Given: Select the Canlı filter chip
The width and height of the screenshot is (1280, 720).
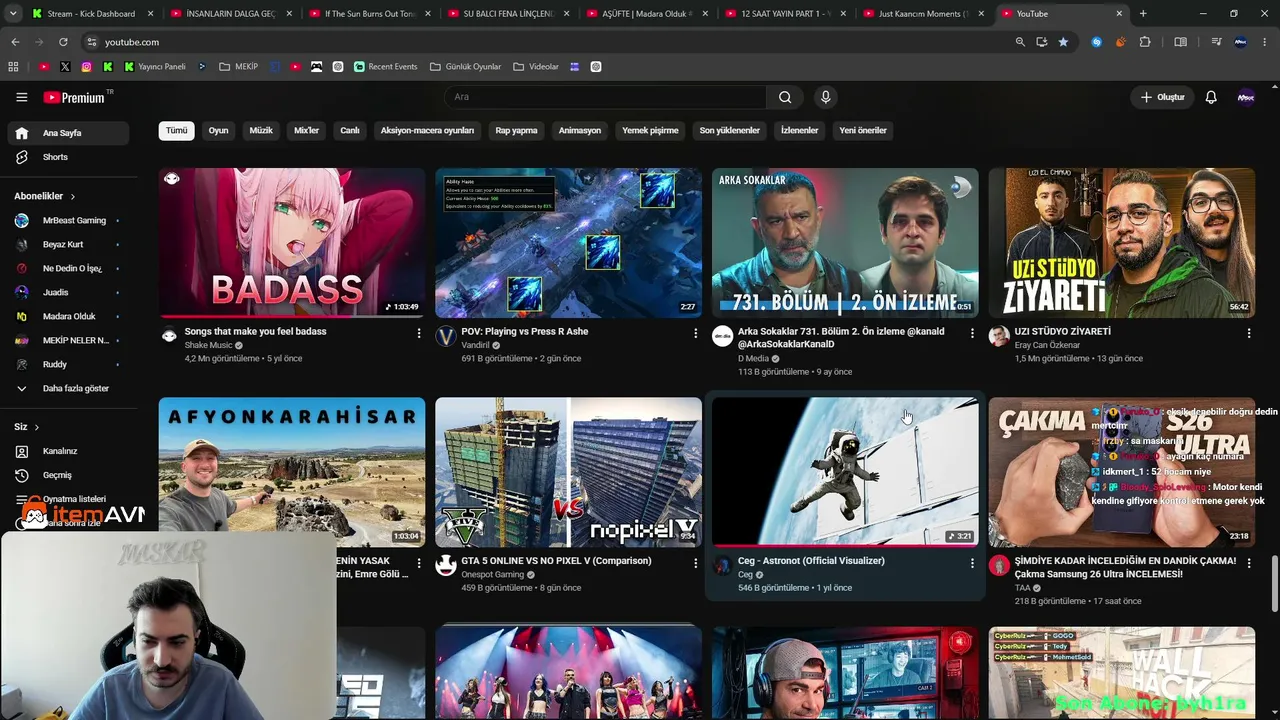Looking at the screenshot, I should 349,131.
